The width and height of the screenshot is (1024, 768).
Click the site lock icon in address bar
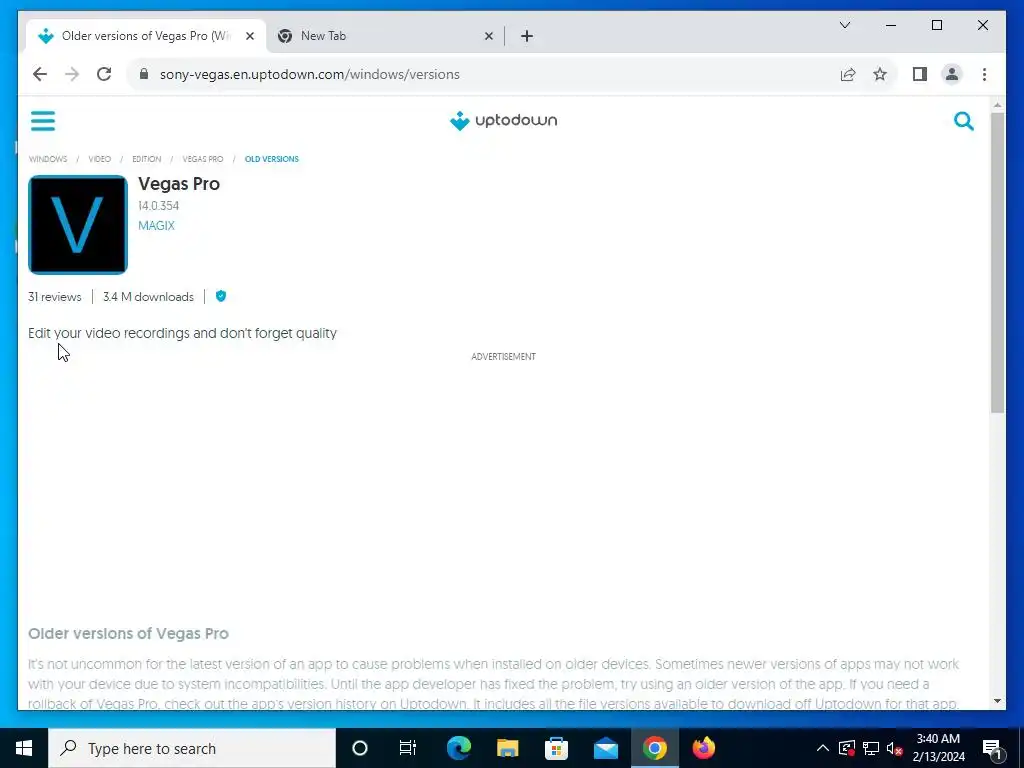144,74
